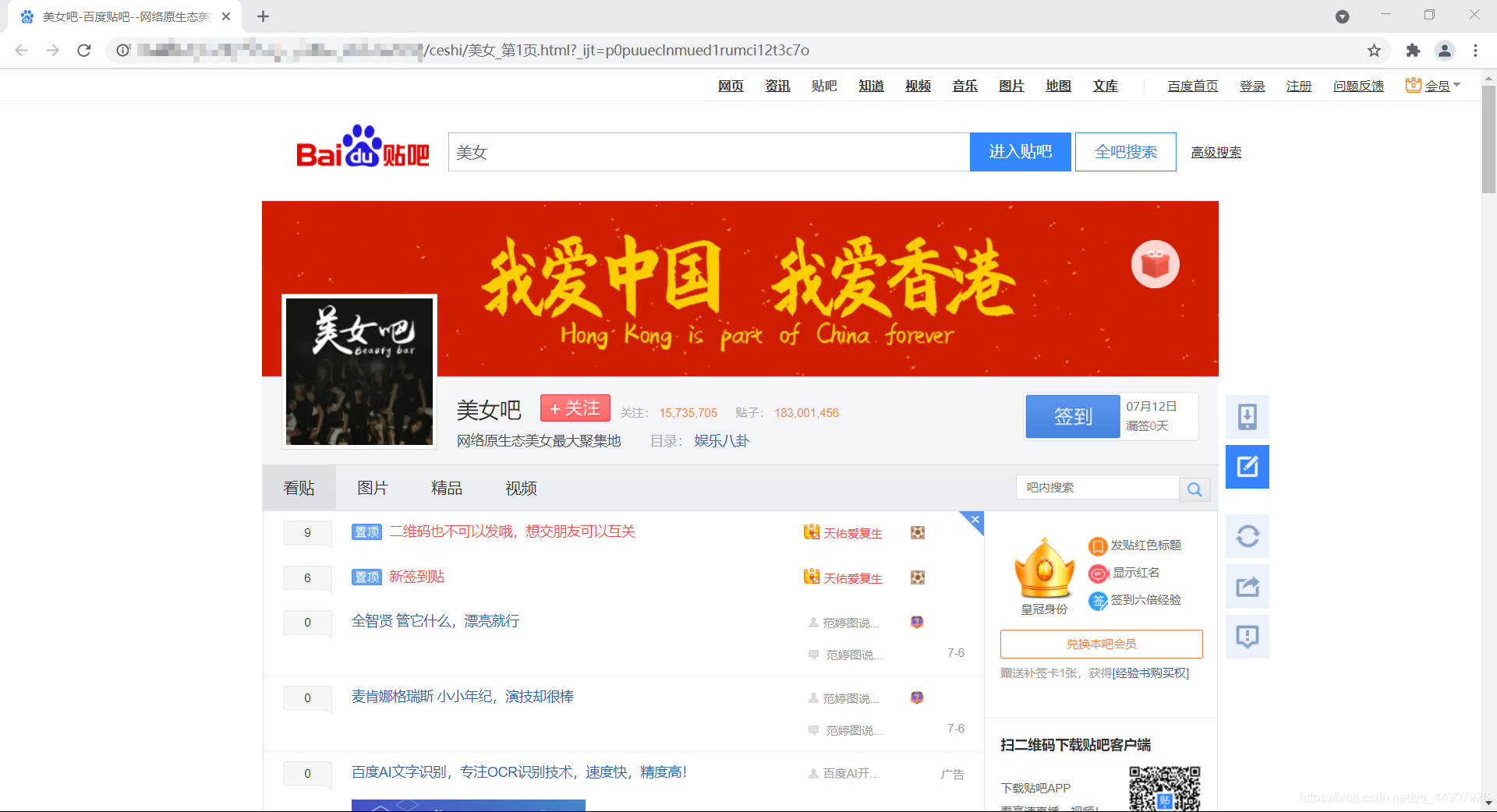Click the browser back arrow
The image size is (1497, 812).
click(x=21, y=51)
